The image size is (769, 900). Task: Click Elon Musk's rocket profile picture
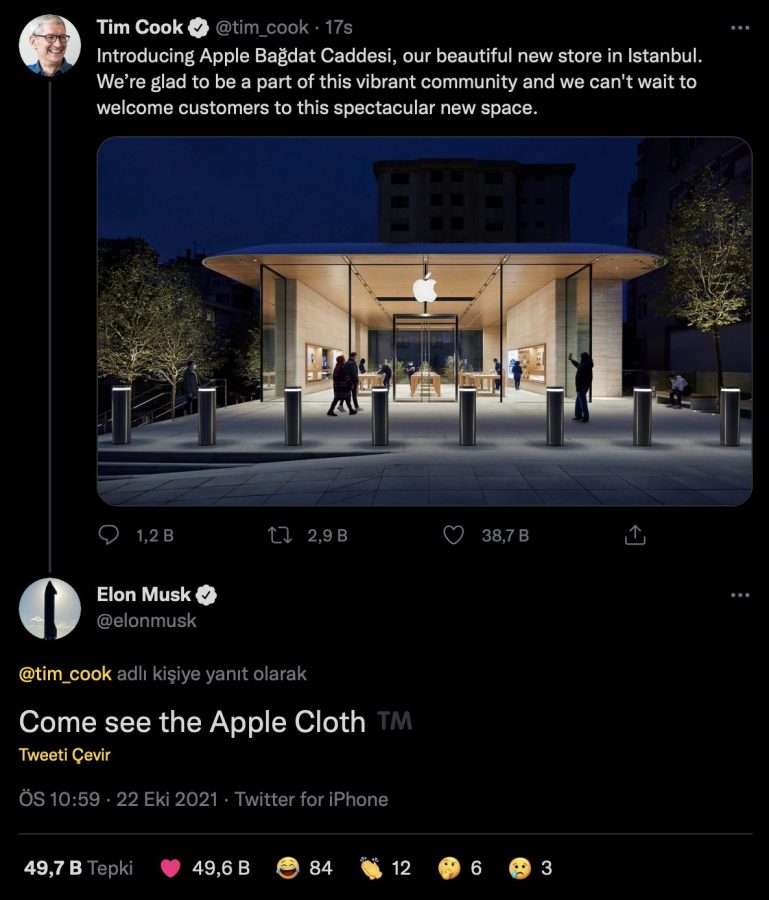click(50, 608)
